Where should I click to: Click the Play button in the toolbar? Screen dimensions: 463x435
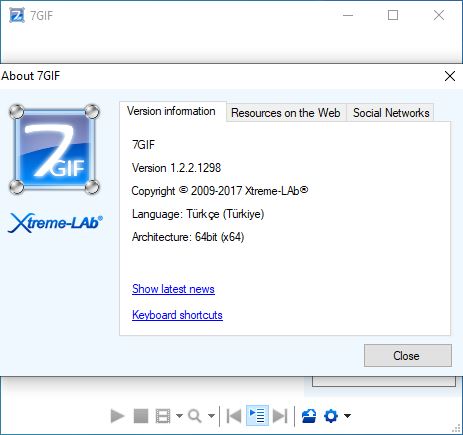[117, 416]
